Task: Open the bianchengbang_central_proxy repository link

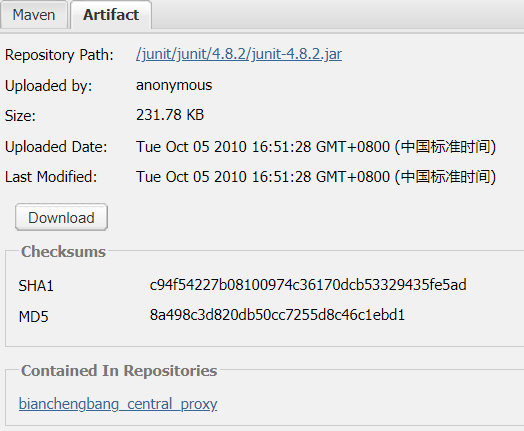Action: 118,404
